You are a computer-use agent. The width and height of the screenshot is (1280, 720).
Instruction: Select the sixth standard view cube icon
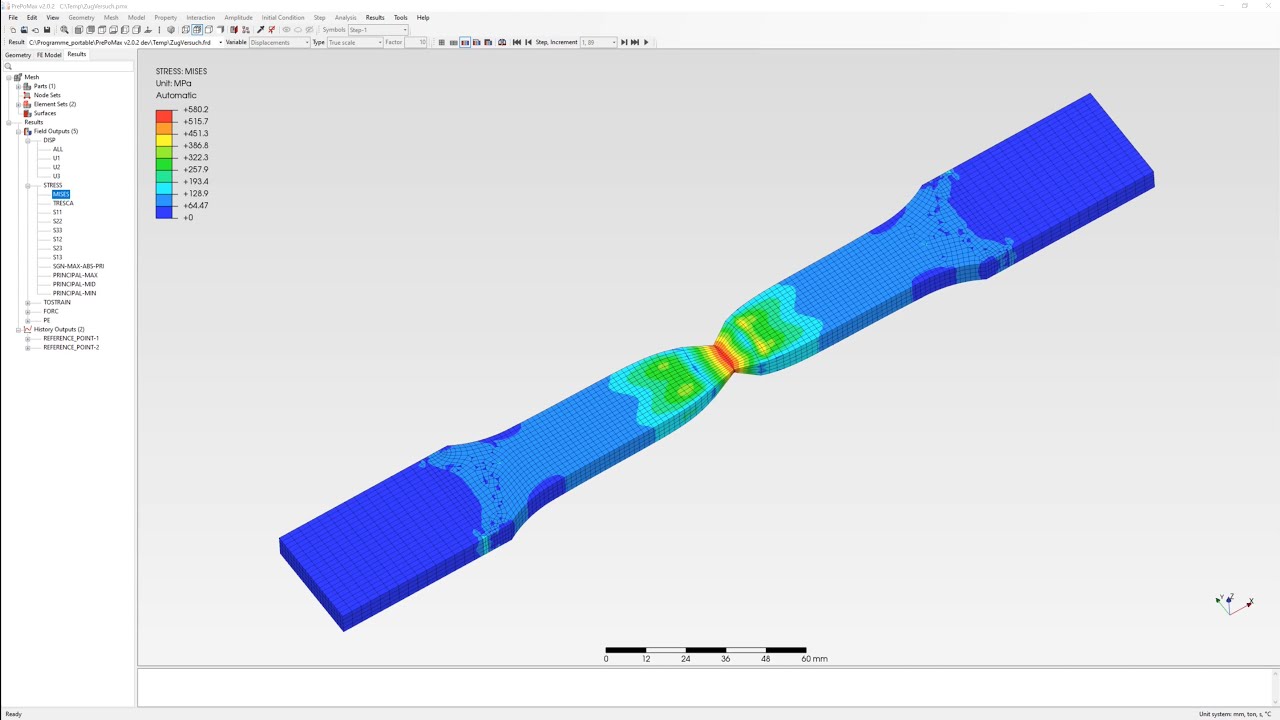[136, 30]
